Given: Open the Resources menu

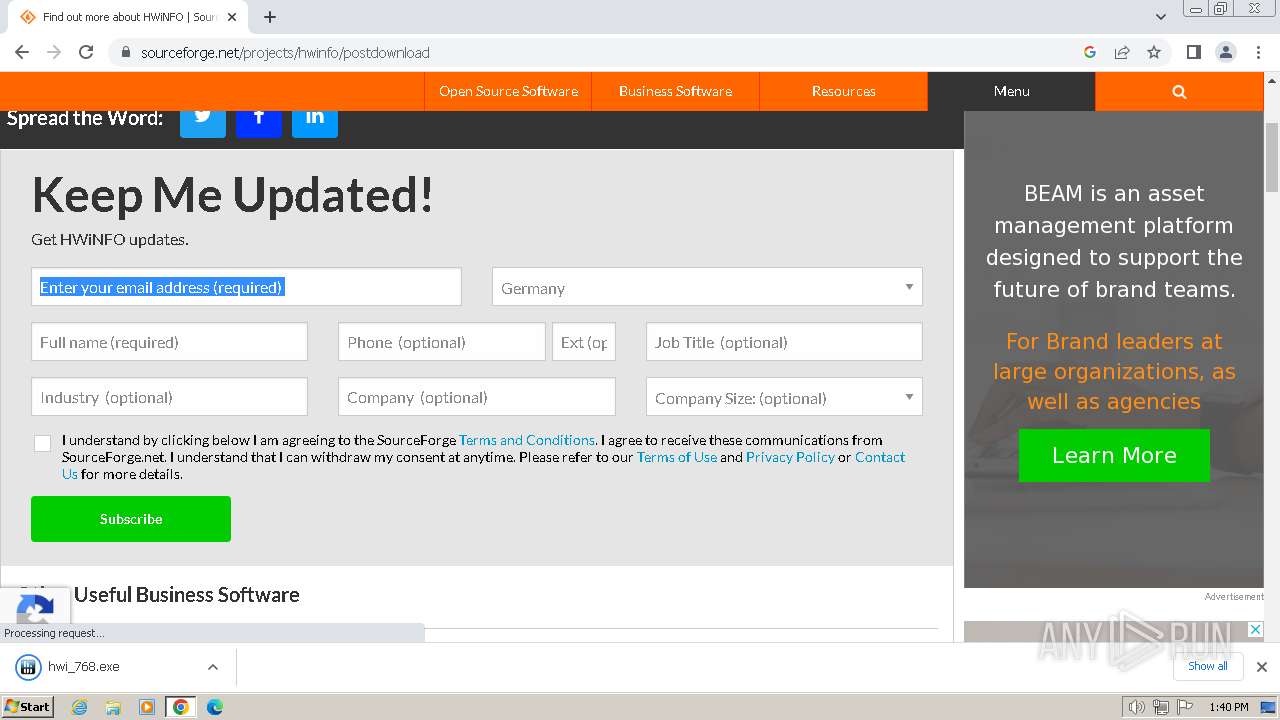Looking at the screenshot, I should click(843, 91).
